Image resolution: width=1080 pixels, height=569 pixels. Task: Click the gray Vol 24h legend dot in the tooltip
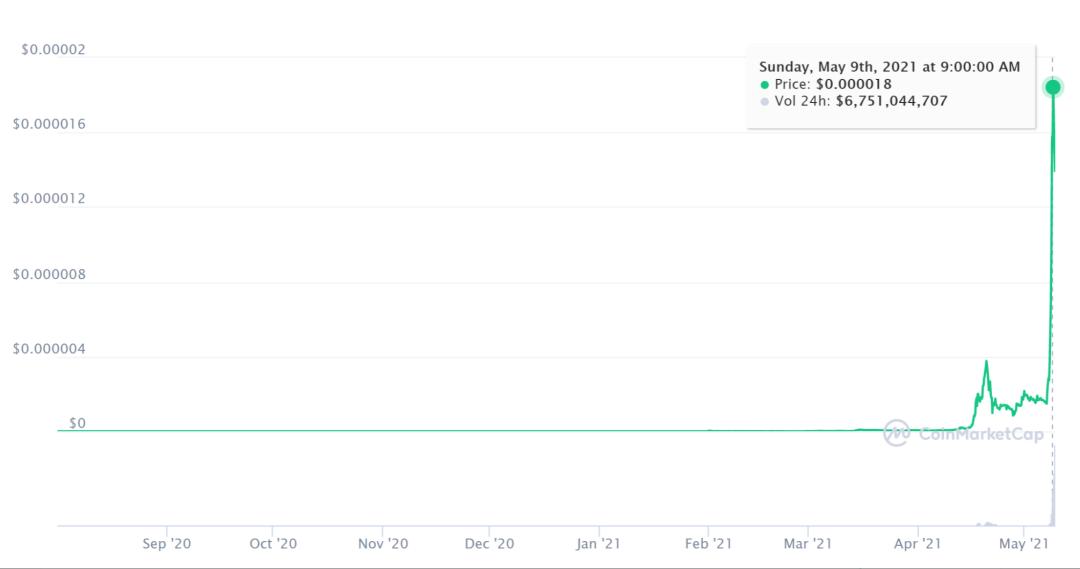click(x=765, y=101)
